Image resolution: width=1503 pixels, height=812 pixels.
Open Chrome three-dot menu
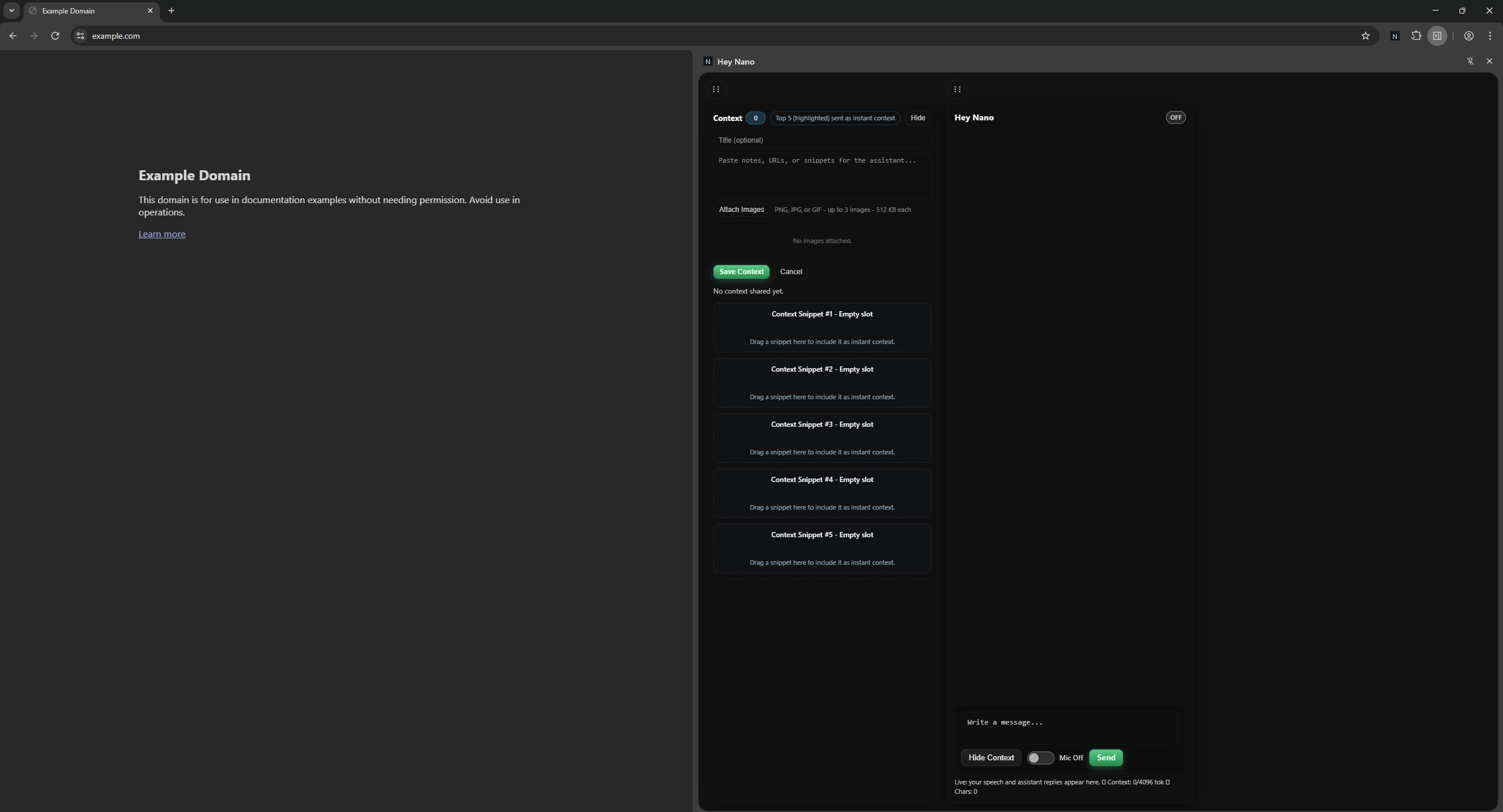(1490, 36)
